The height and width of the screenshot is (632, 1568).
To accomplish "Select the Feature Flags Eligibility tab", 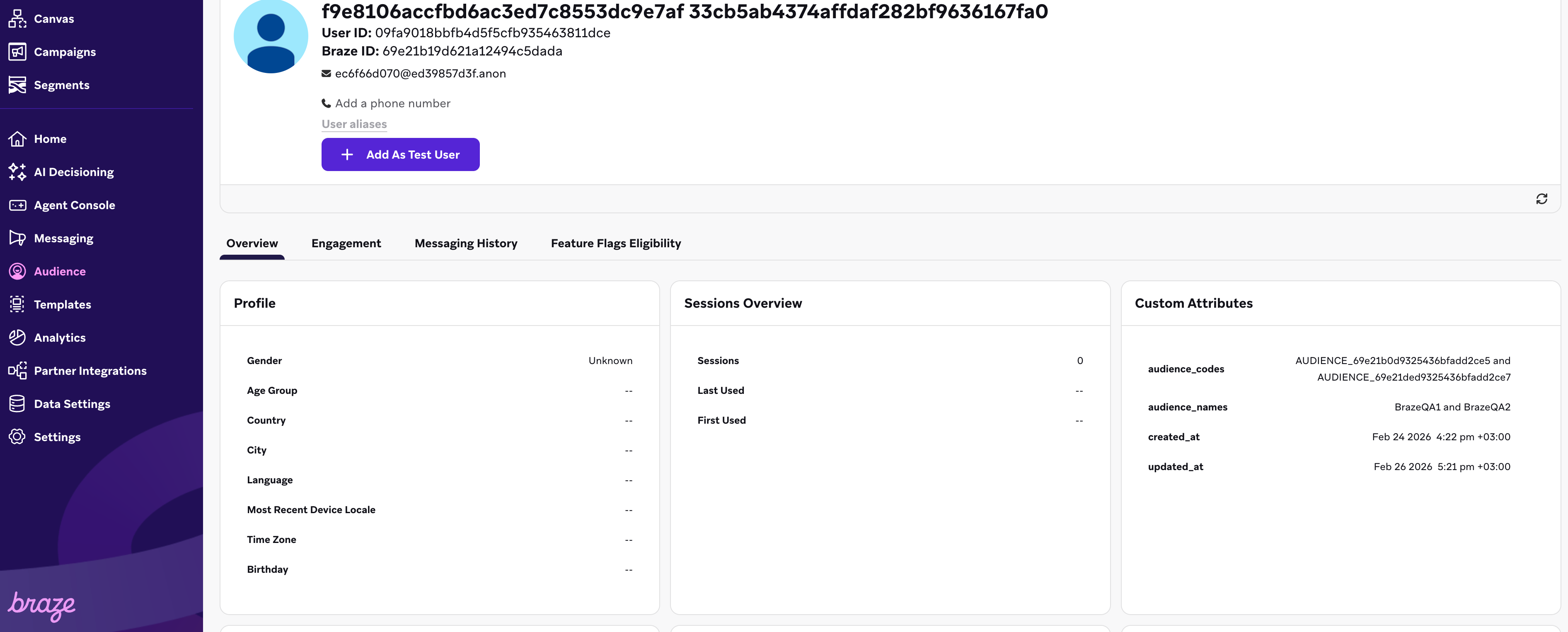I will coord(615,243).
